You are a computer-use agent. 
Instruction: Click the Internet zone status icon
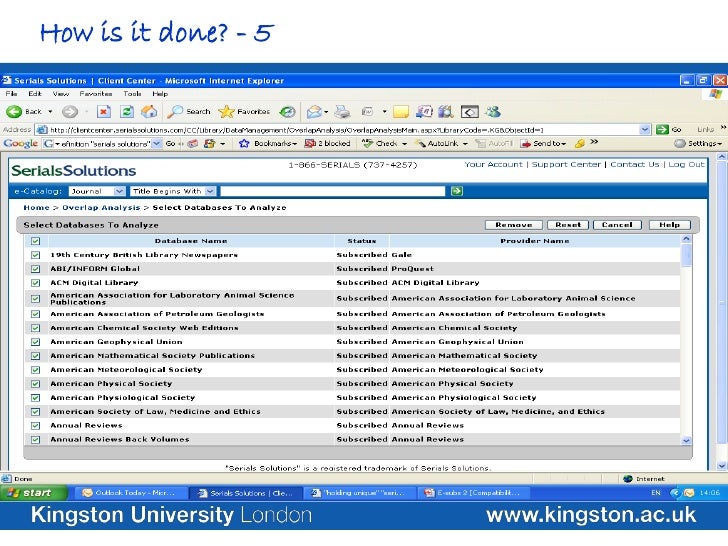point(628,479)
